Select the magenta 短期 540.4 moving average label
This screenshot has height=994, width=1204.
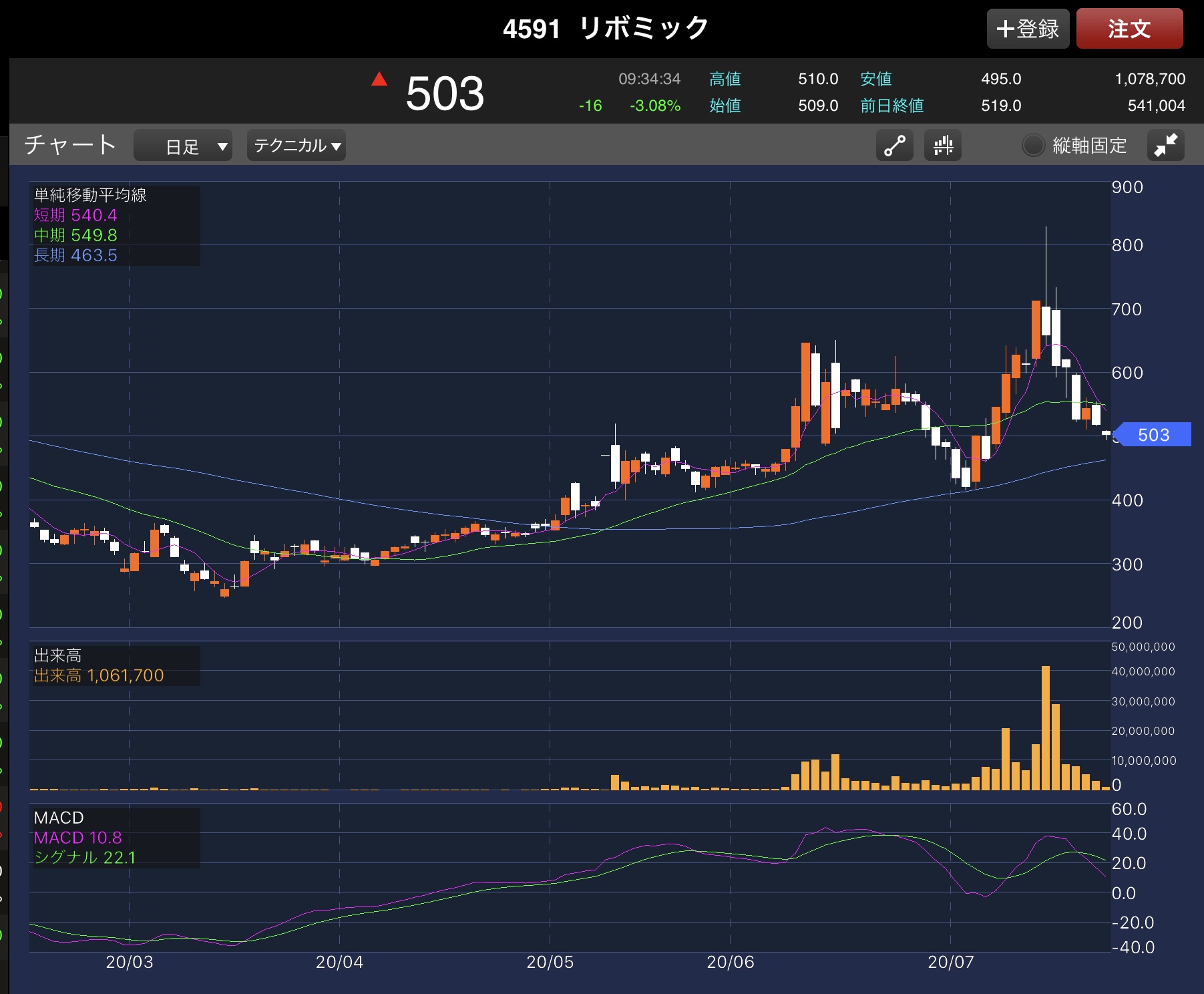coord(75,215)
